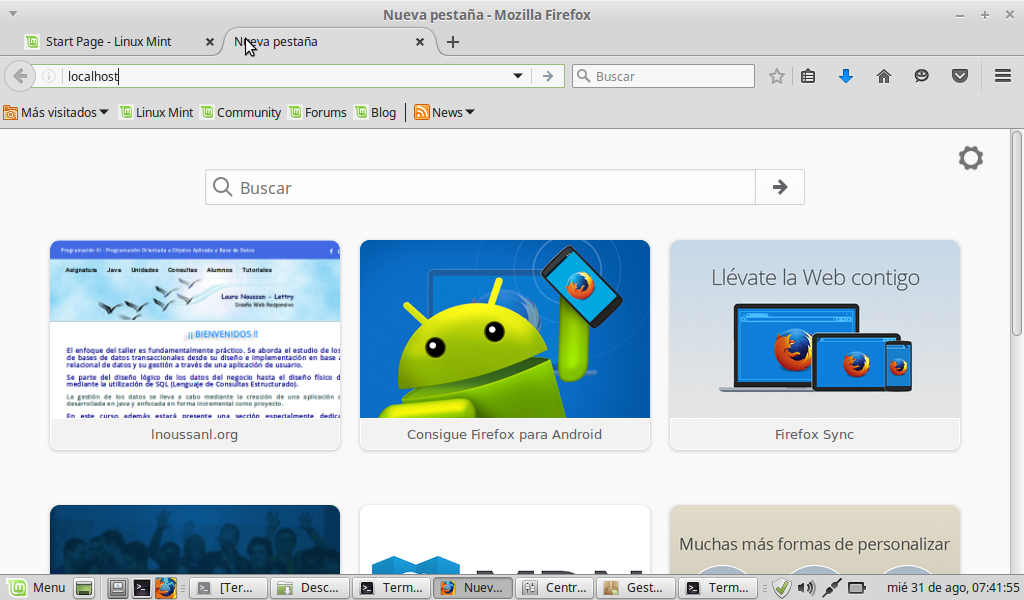Open the Firefox hamburger menu
1024x600 pixels.
1003,76
